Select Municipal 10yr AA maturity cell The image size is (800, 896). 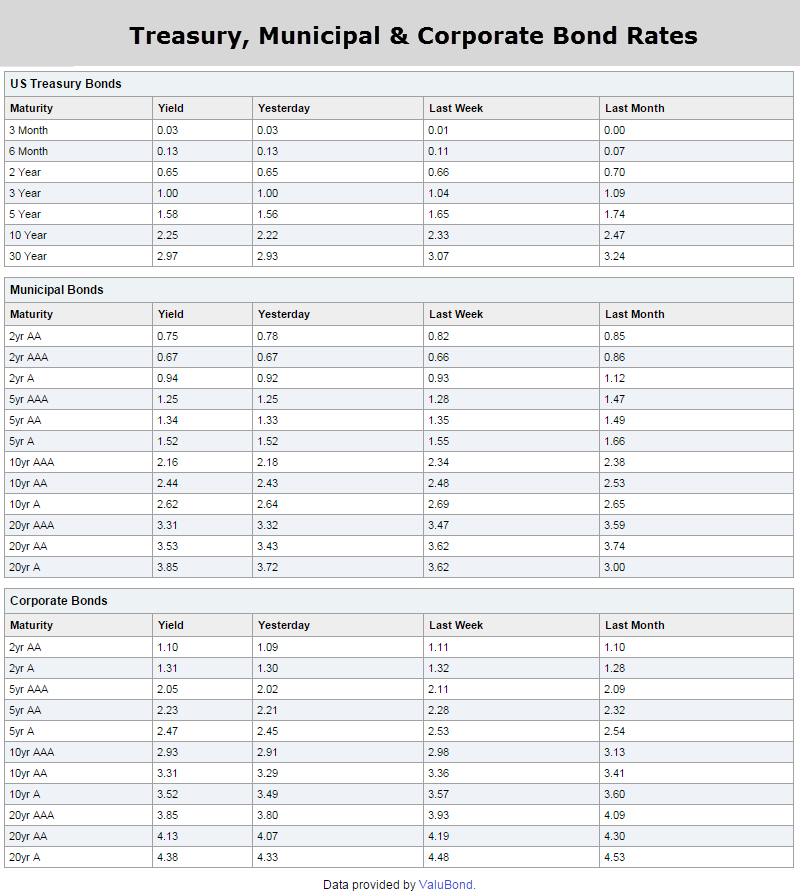[28, 483]
